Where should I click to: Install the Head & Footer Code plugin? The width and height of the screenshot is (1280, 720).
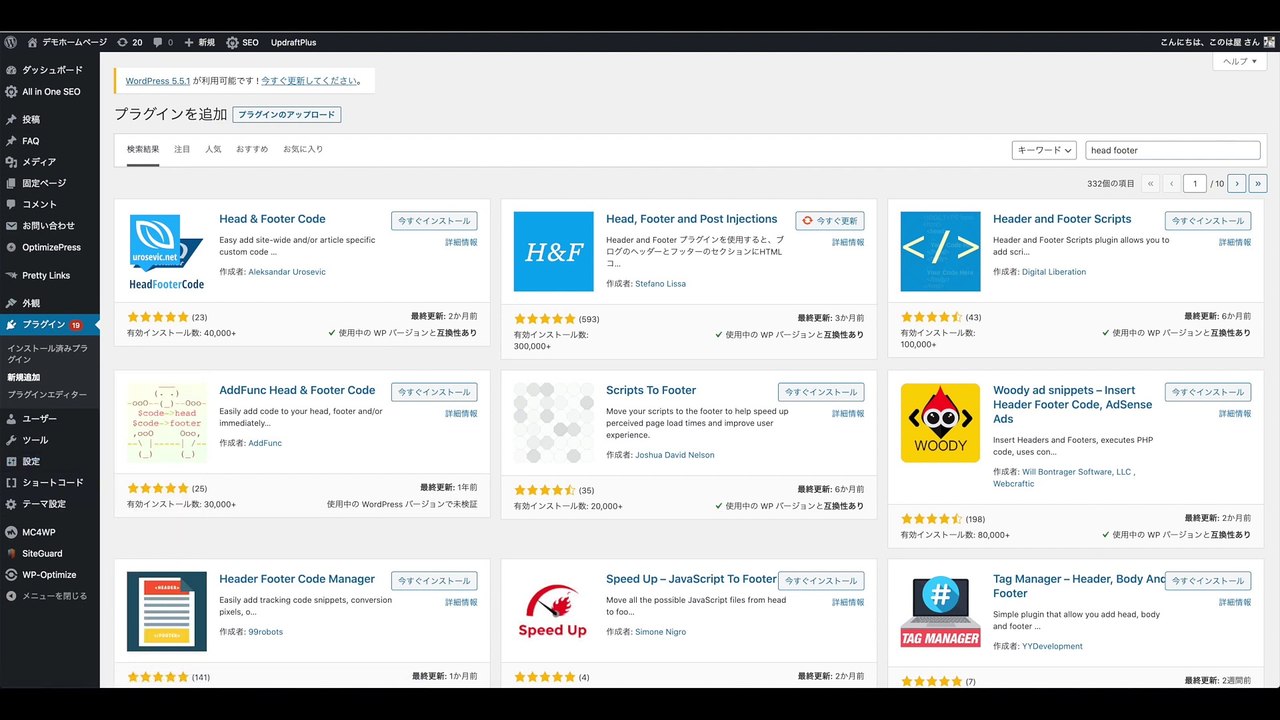pos(434,221)
